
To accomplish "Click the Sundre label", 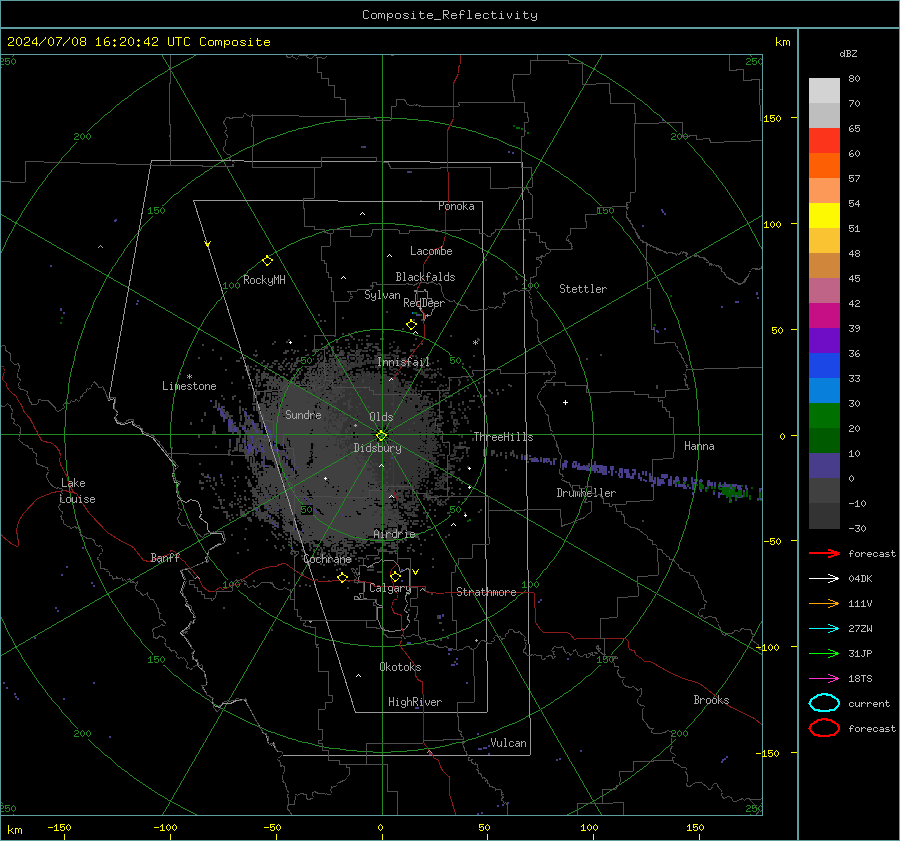I will click(303, 414).
